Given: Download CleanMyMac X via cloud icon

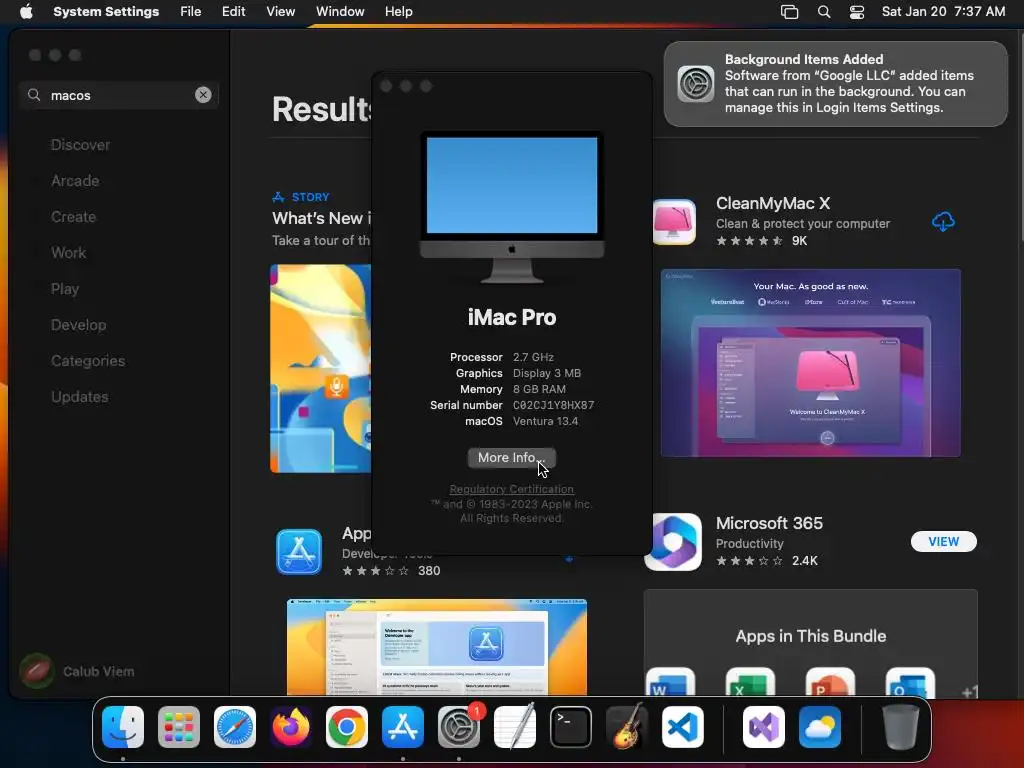Looking at the screenshot, I should click(x=943, y=222).
